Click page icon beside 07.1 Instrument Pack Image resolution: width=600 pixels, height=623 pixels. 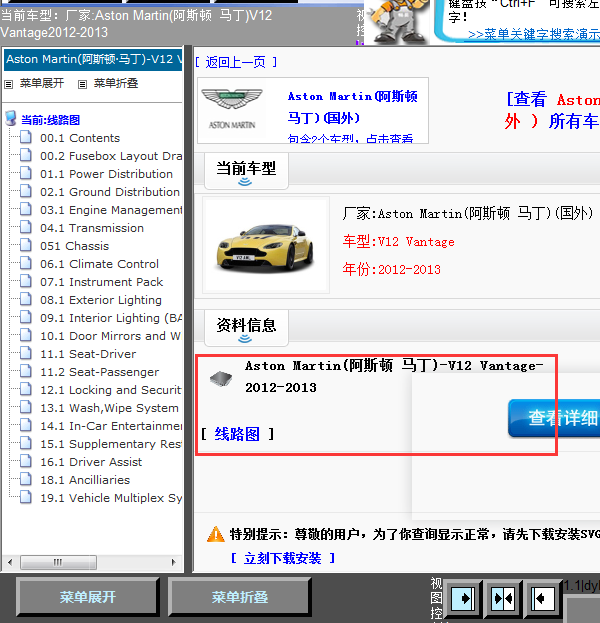26,281
